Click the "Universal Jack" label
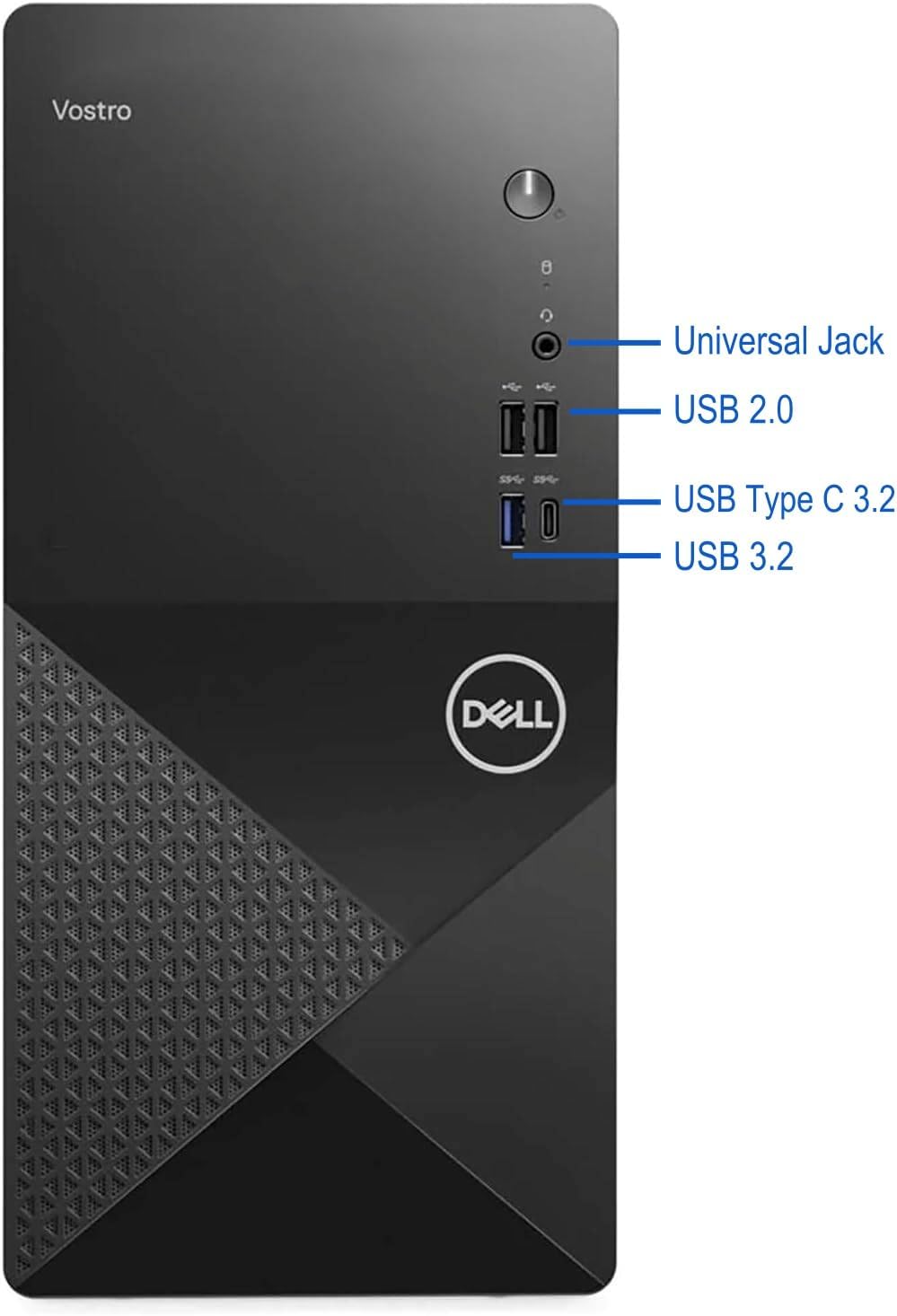The width and height of the screenshot is (897, 1316). pyautogui.click(x=778, y=341)
